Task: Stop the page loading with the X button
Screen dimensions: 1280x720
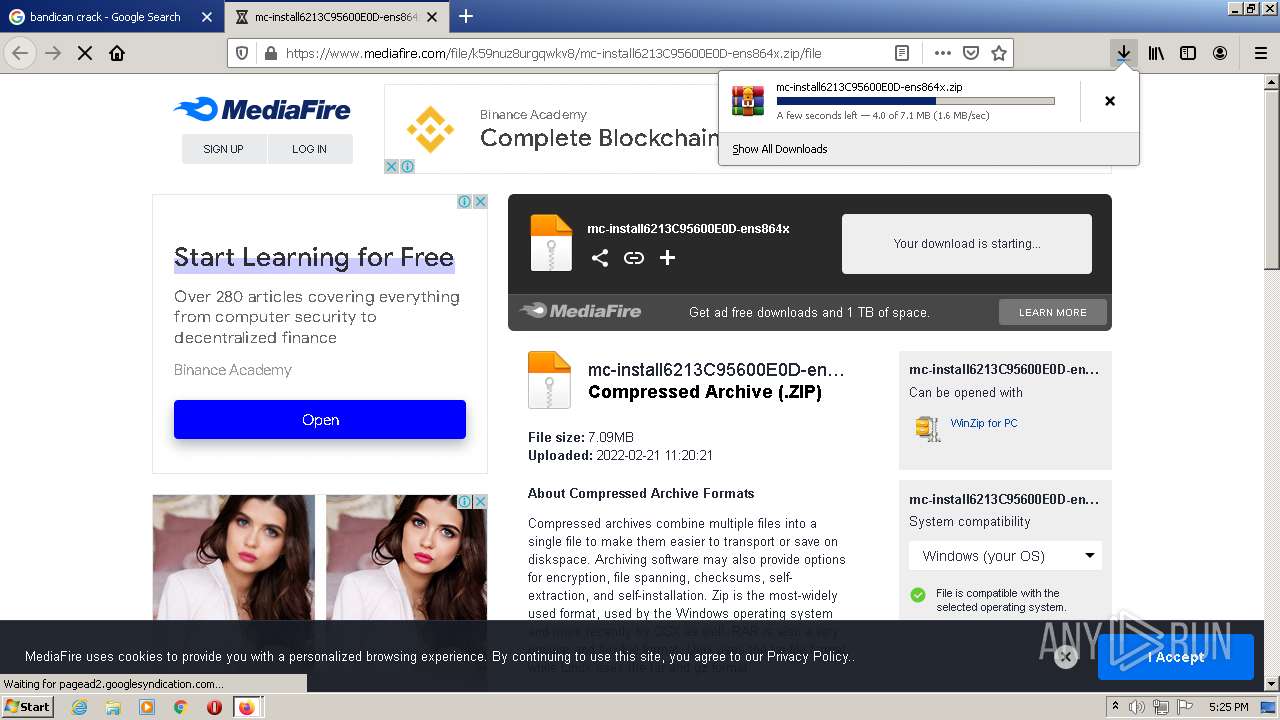Action: tap(85, 53)
